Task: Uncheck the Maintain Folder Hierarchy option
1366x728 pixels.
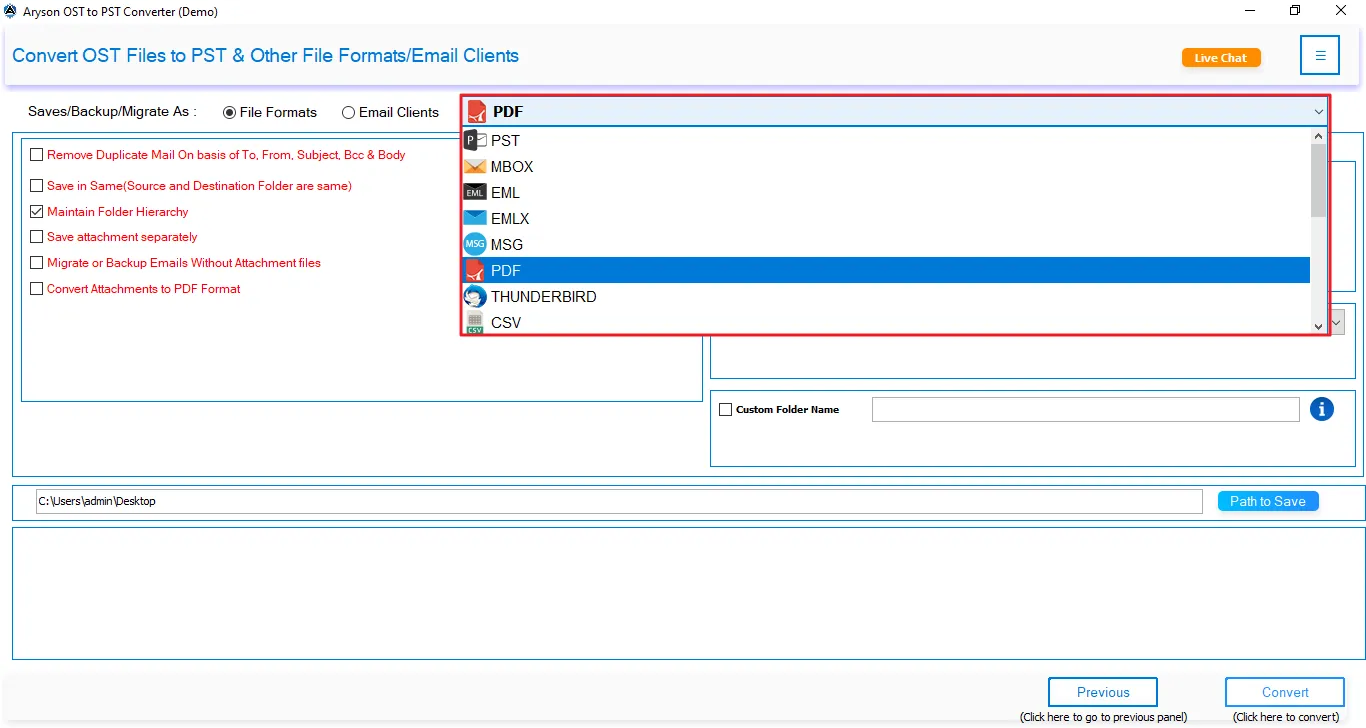Action: (x=37, y=211)
